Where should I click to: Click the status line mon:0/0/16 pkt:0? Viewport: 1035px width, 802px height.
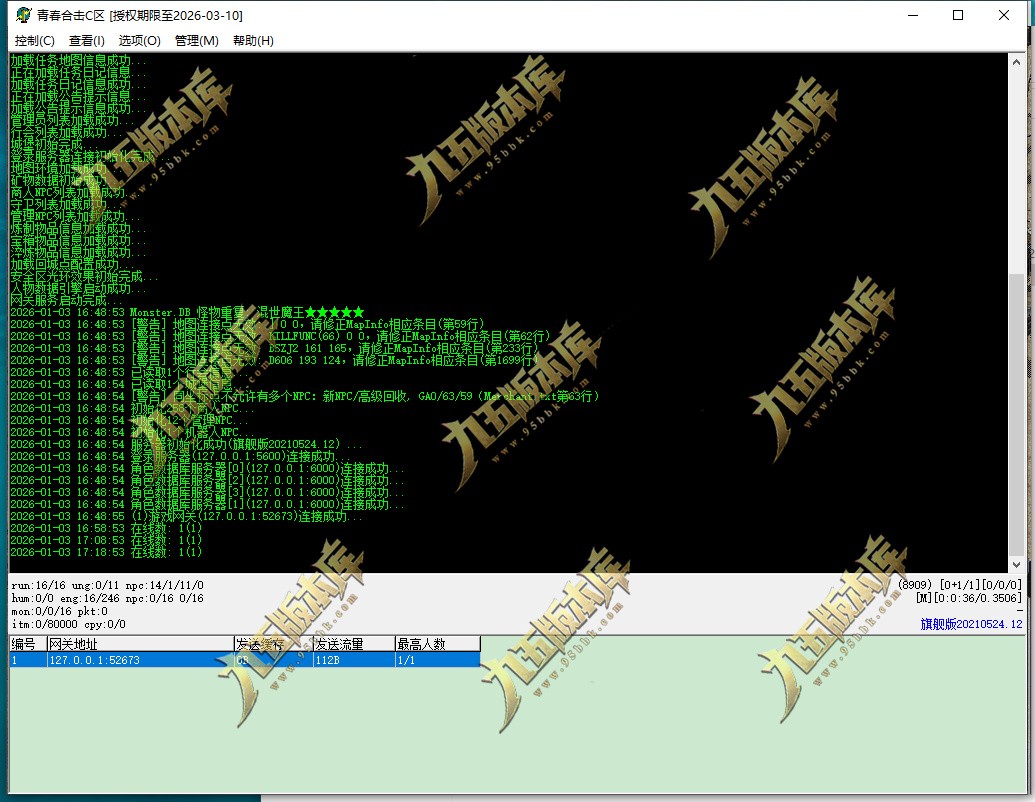coord(59,611)
